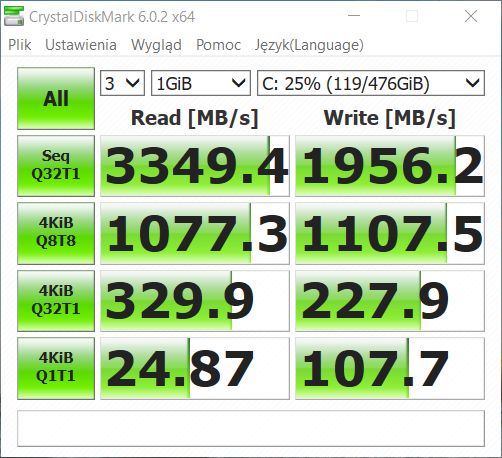This screenshot has width=502, height=458.
Task: Close the CrystalDiskMark window
Action: tap(471, 16)
